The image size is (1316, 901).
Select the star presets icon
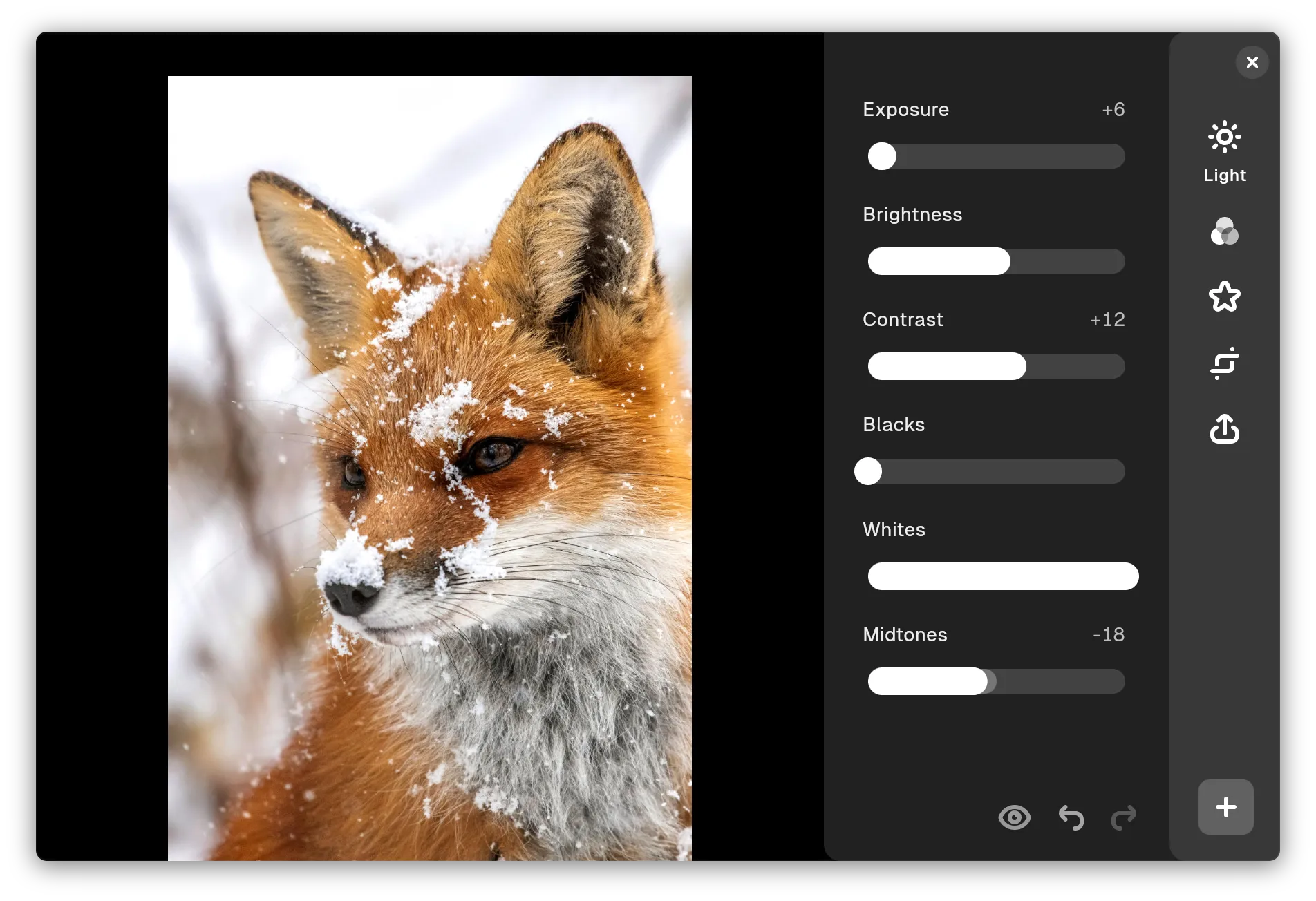pos(1224,296)
